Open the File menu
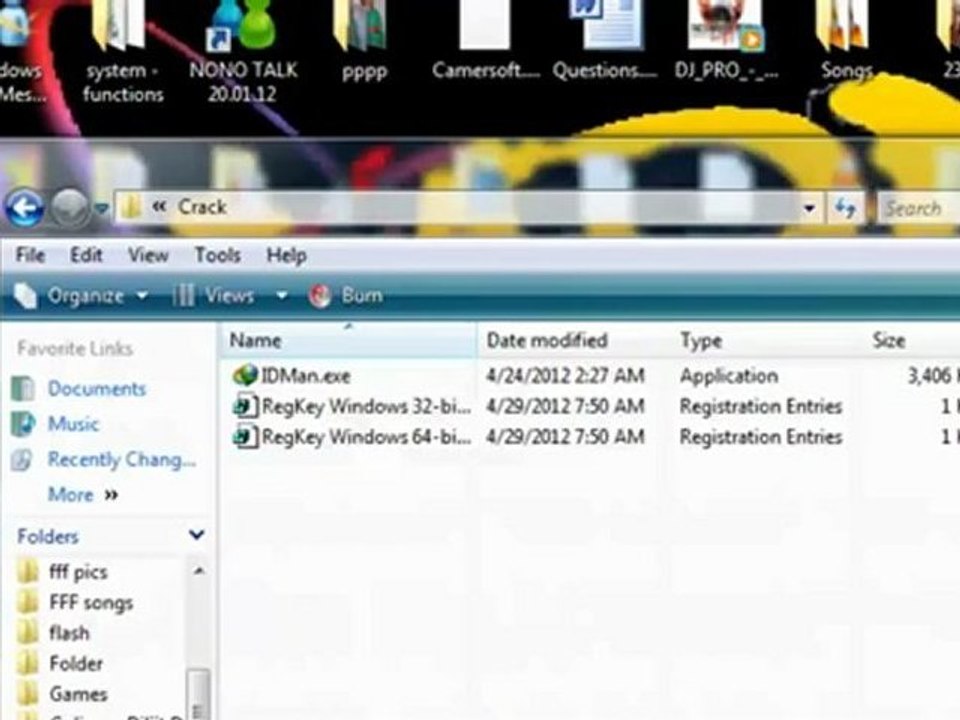The height and width of the screenshot is (720, 960). click(x=31, y=255)
